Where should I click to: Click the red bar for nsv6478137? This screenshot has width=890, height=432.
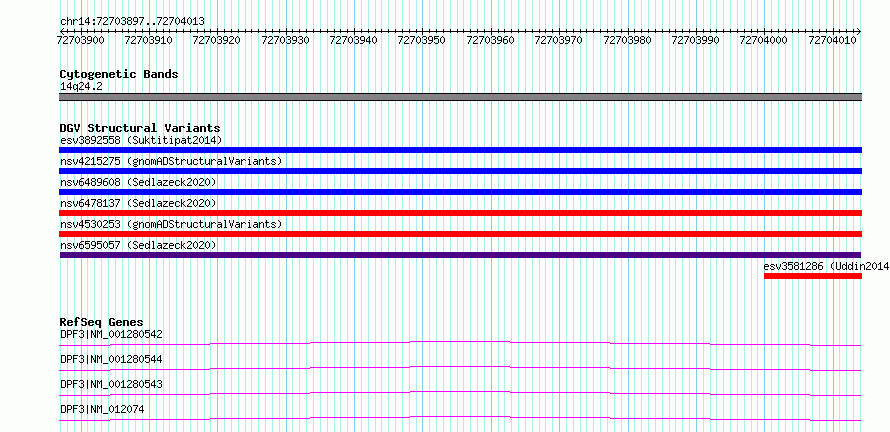point(460,213)
